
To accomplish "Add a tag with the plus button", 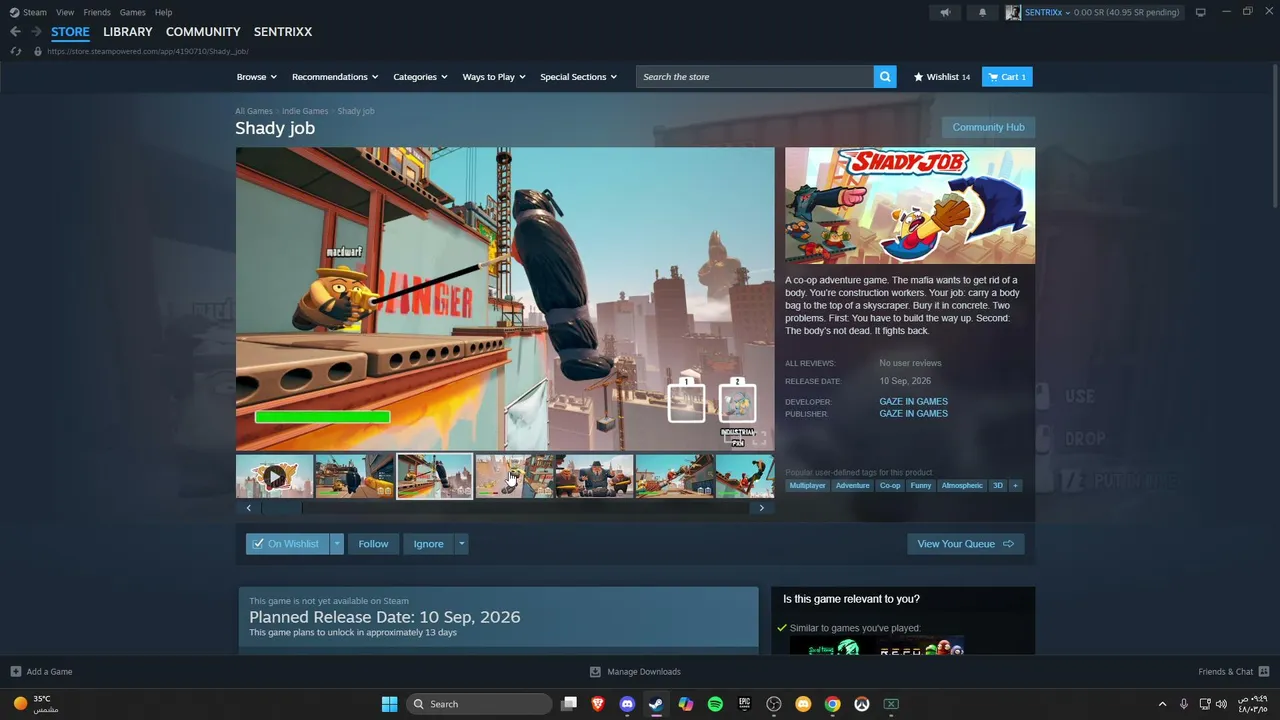I will point(1015,486).
